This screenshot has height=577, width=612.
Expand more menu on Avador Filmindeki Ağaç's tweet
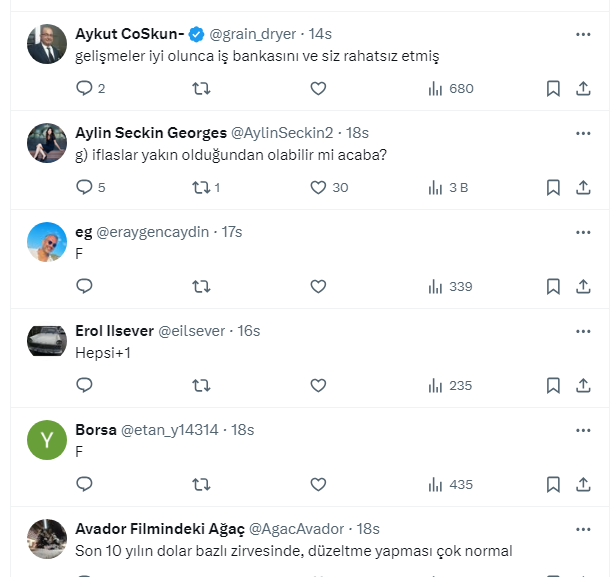tap(583, 529)
